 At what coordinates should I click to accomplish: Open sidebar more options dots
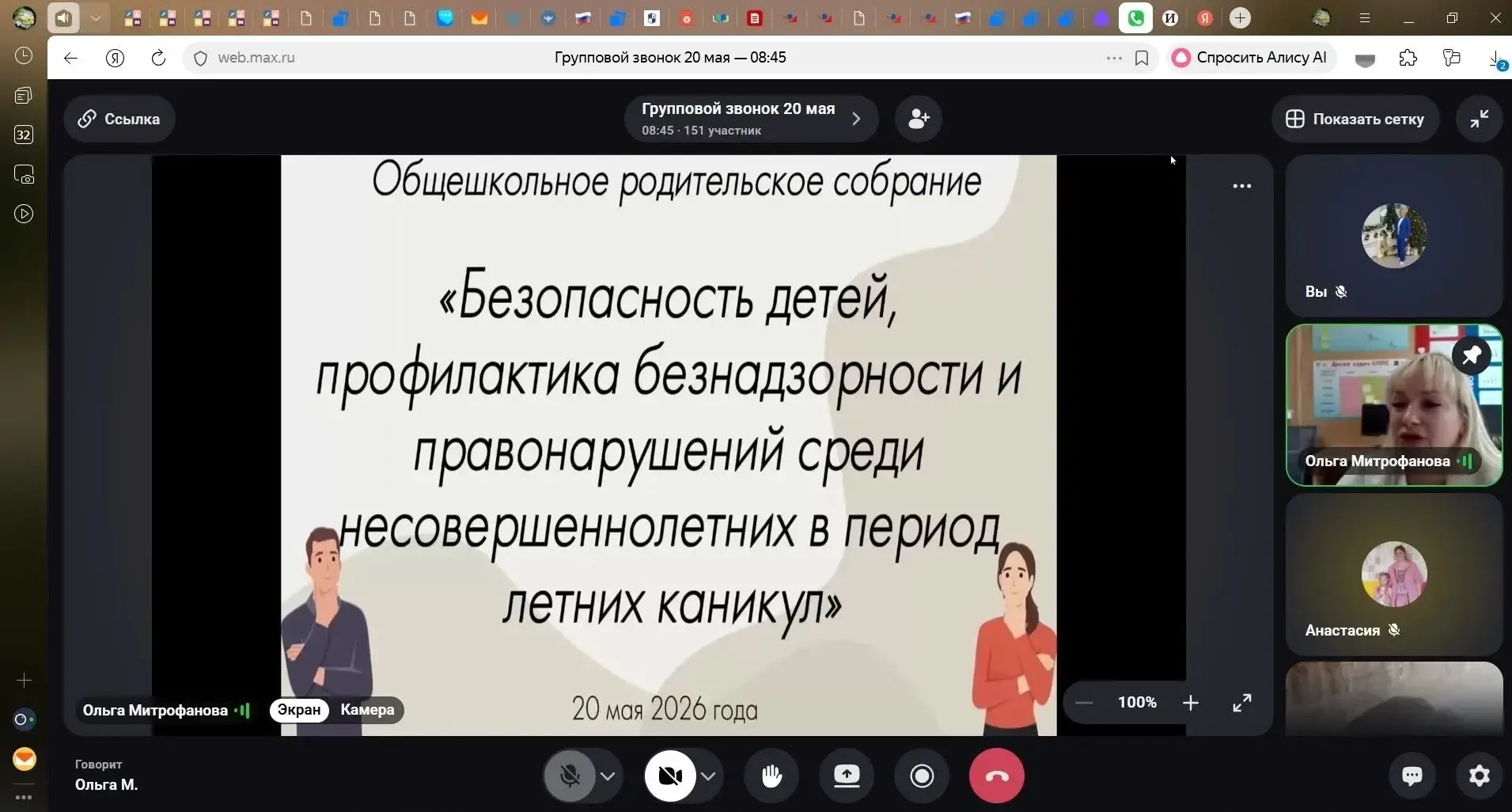(24, 797)
